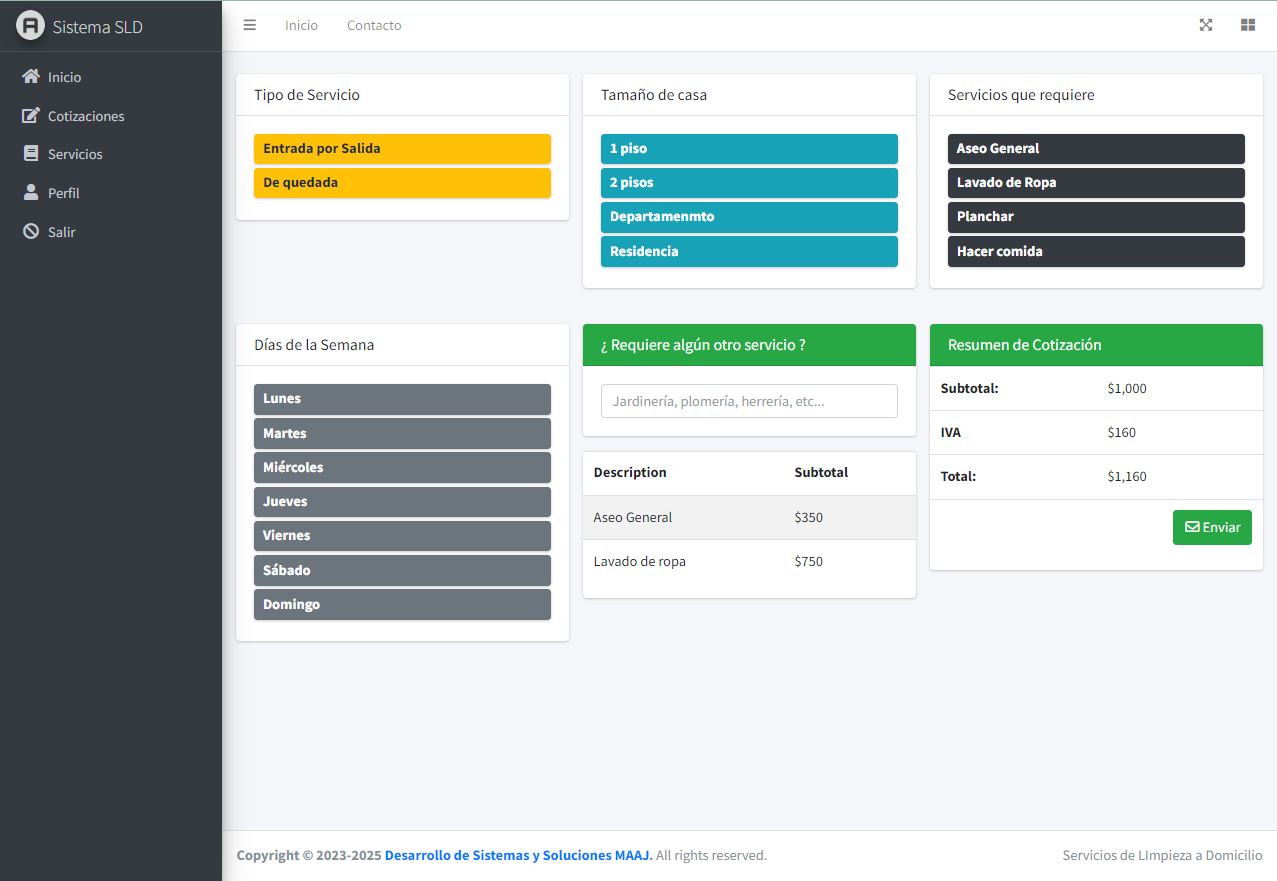1277x881 pixels.
Task: Click the Cotizaciones edit icon in sidebar
Action: pyautogui.click(x=31, y=116)
